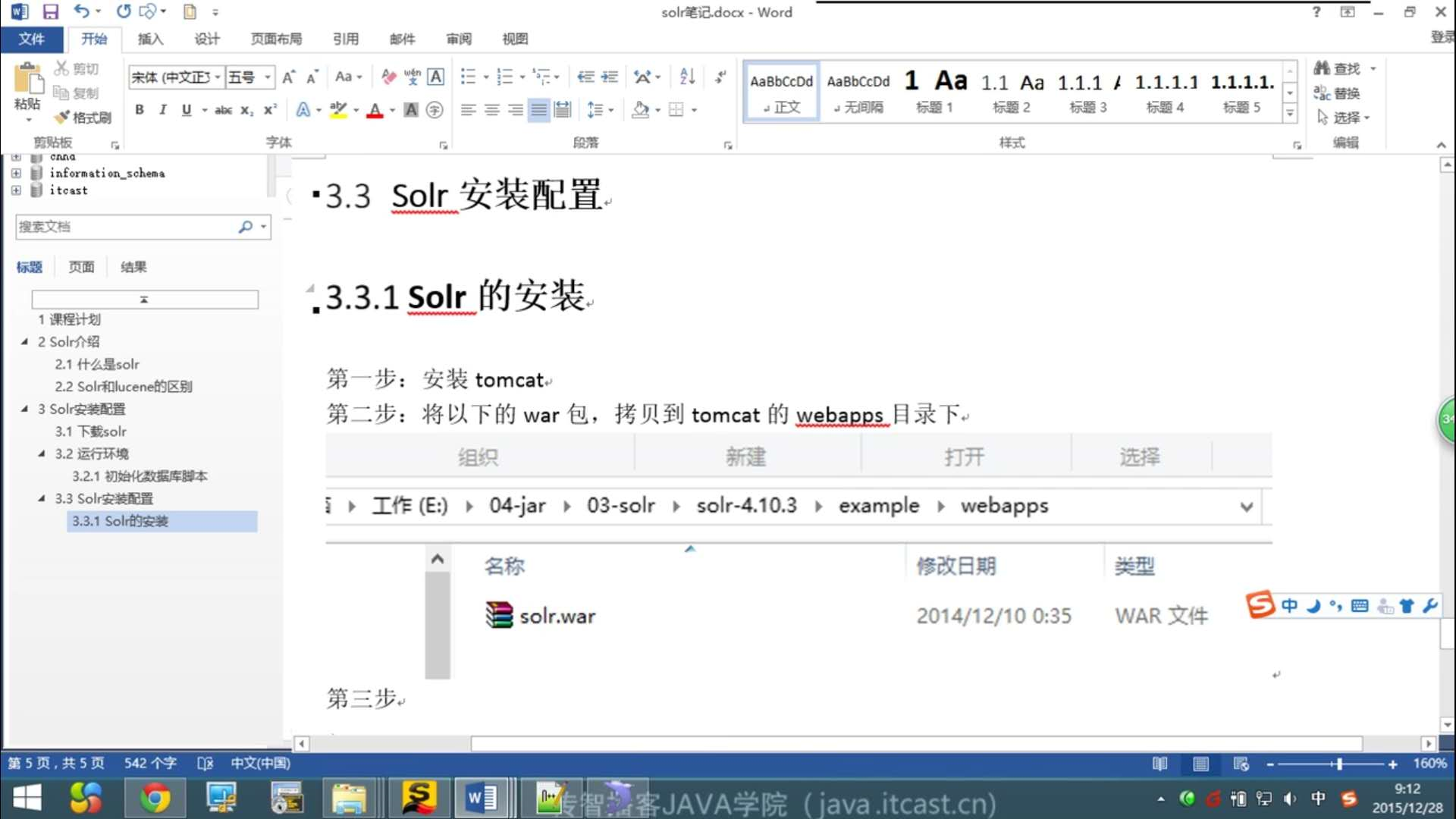
Task: Switch to the 审阅 tab
Action: point(458,39)
